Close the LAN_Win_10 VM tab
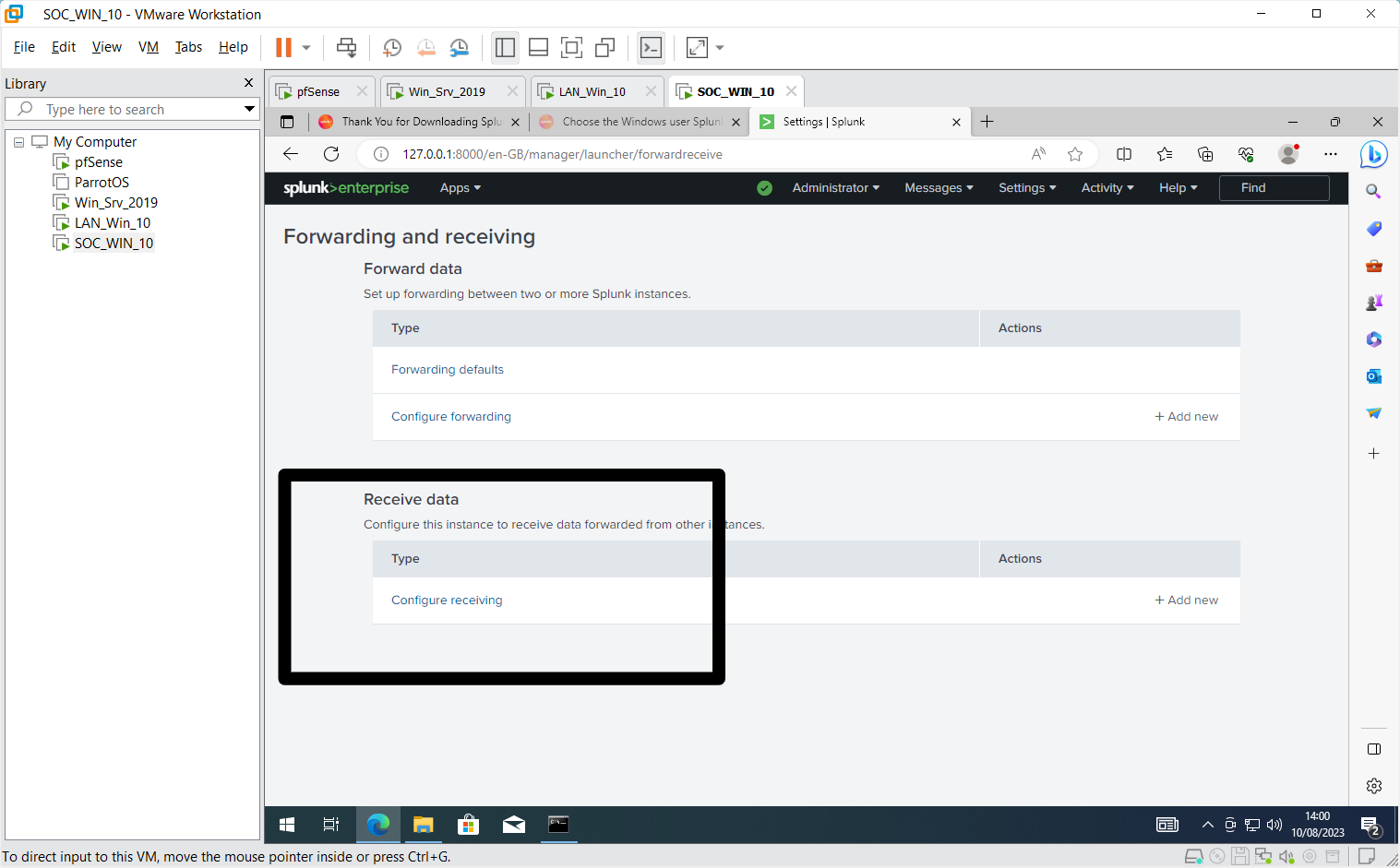 tap(651, 91)
